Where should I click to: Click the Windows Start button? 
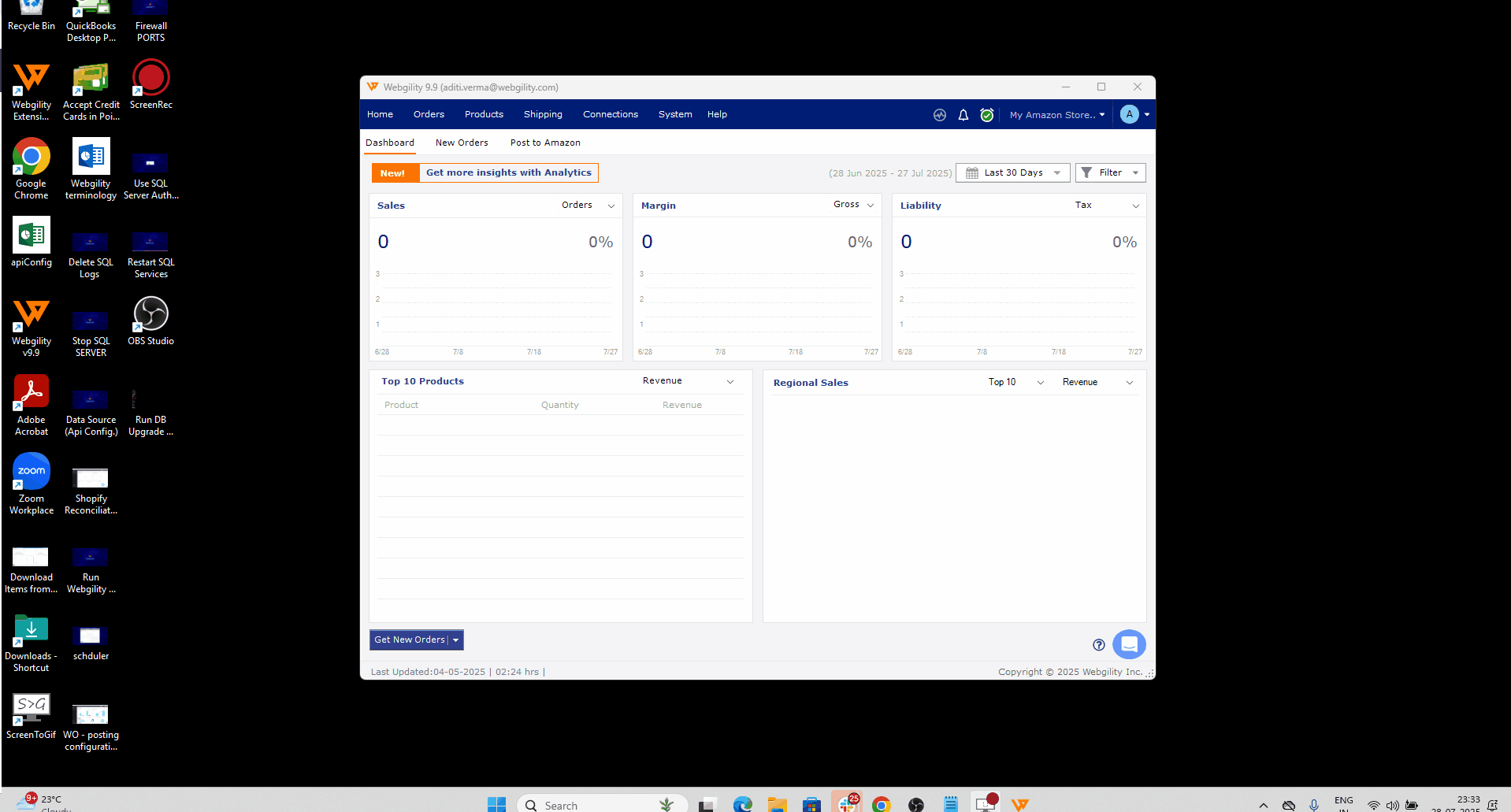pyautogui.click(x=496, y=804)
